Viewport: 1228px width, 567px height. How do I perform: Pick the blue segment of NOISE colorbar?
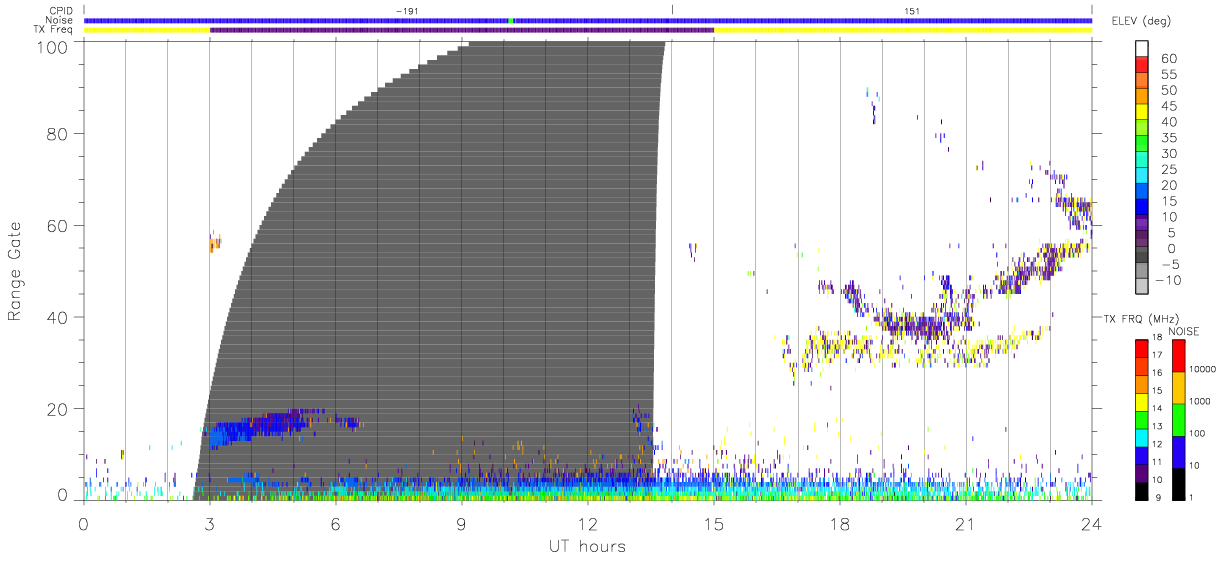point(1178,452)
